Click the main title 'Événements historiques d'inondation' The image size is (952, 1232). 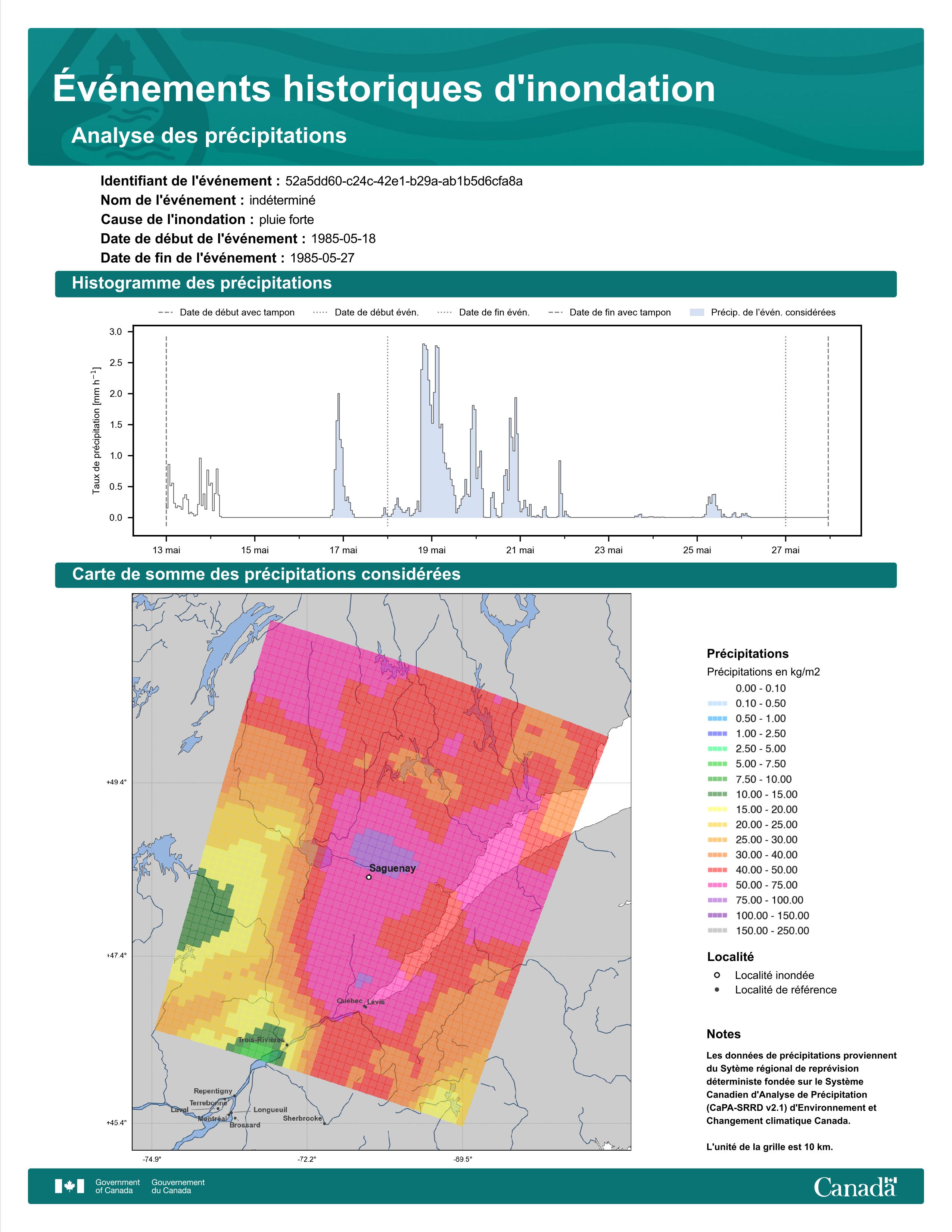pos(383,88)
